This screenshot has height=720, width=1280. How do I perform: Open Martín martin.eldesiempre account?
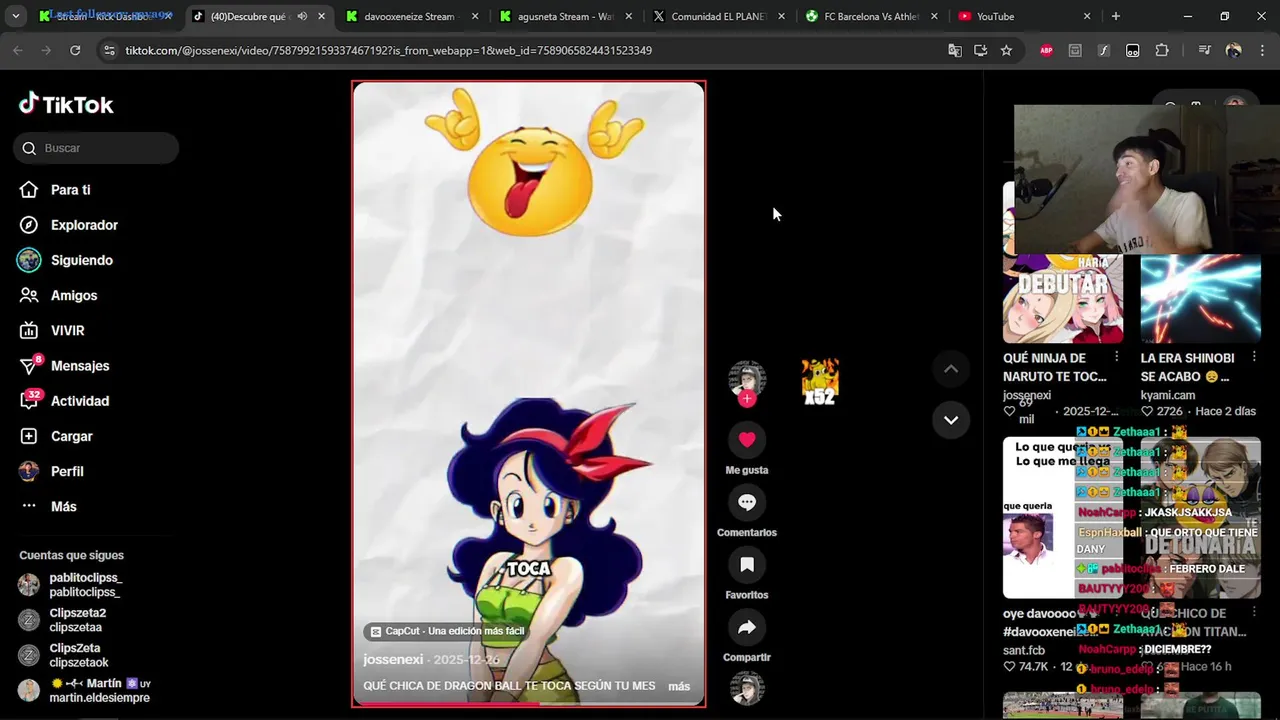(99, 690)
